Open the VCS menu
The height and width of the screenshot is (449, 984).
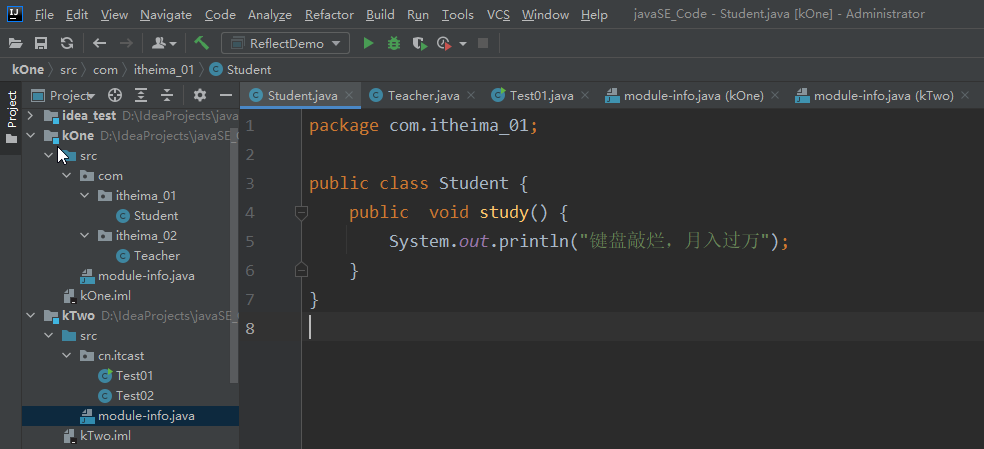(498, 14)
